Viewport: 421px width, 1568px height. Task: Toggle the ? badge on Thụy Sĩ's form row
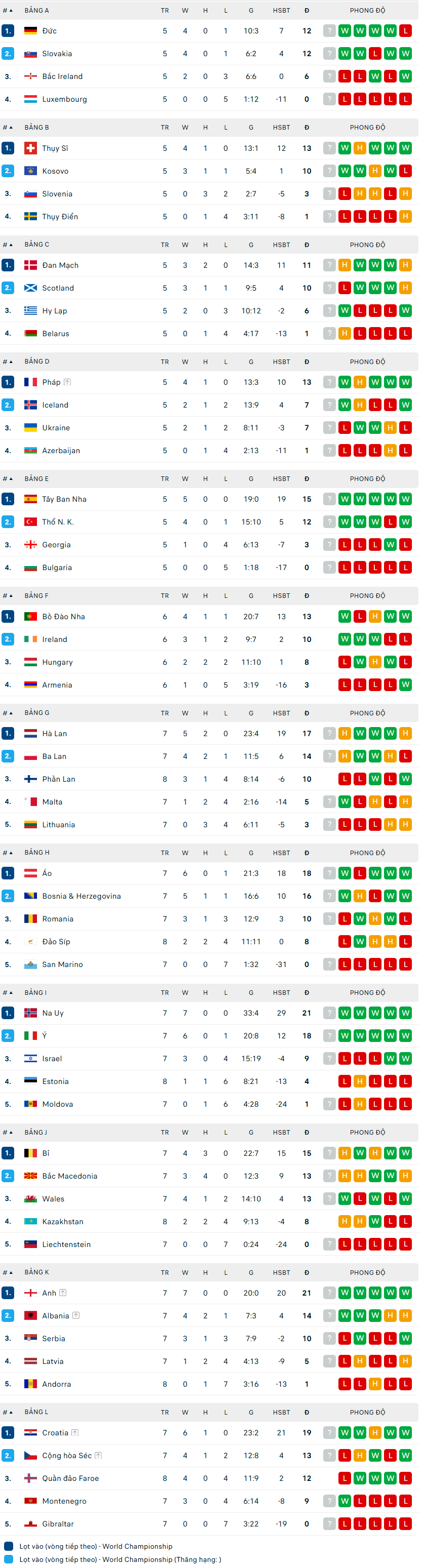tap(330, 147)
